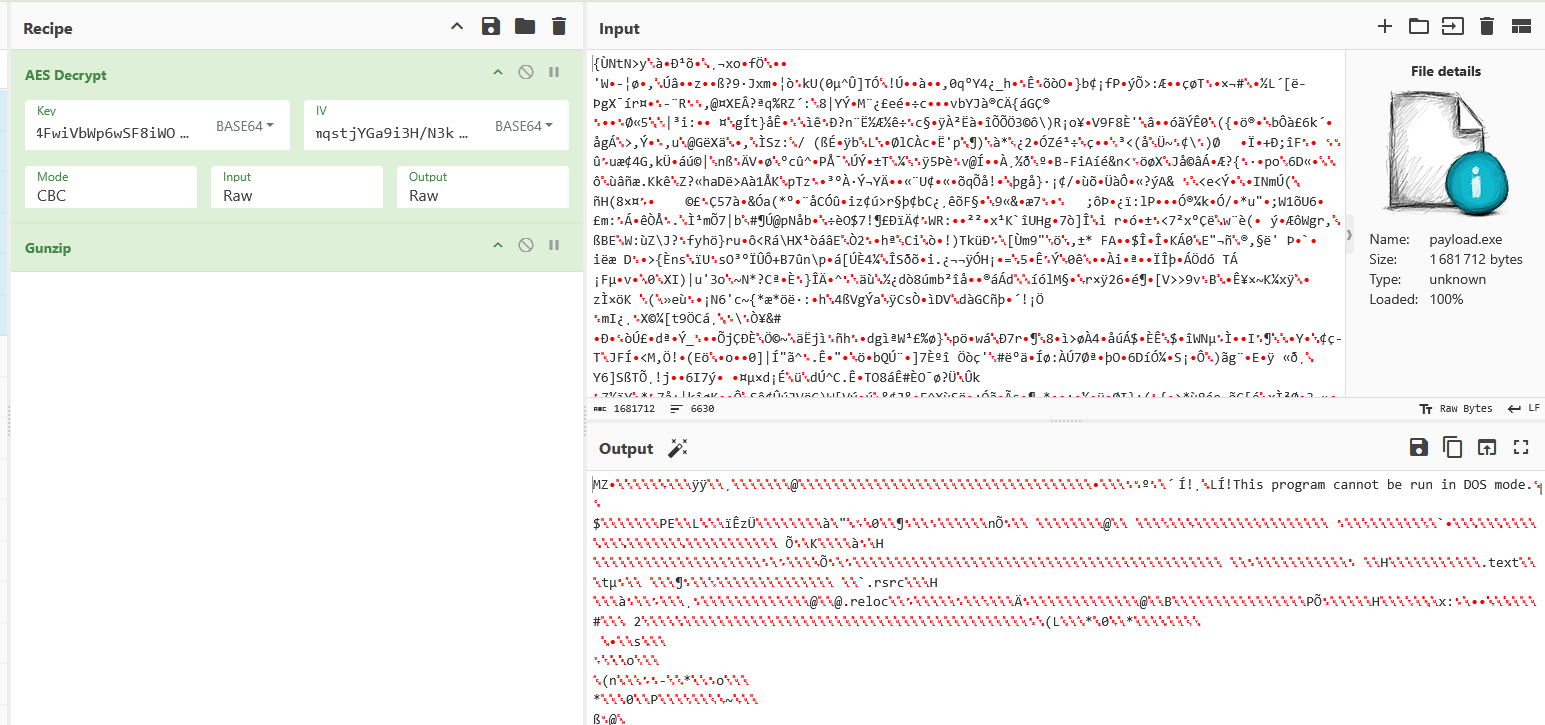The width and height of the screenshot is (1545, 725).
Task: Open the Key BASE64 format dropdown
Action: coord(245,127)
